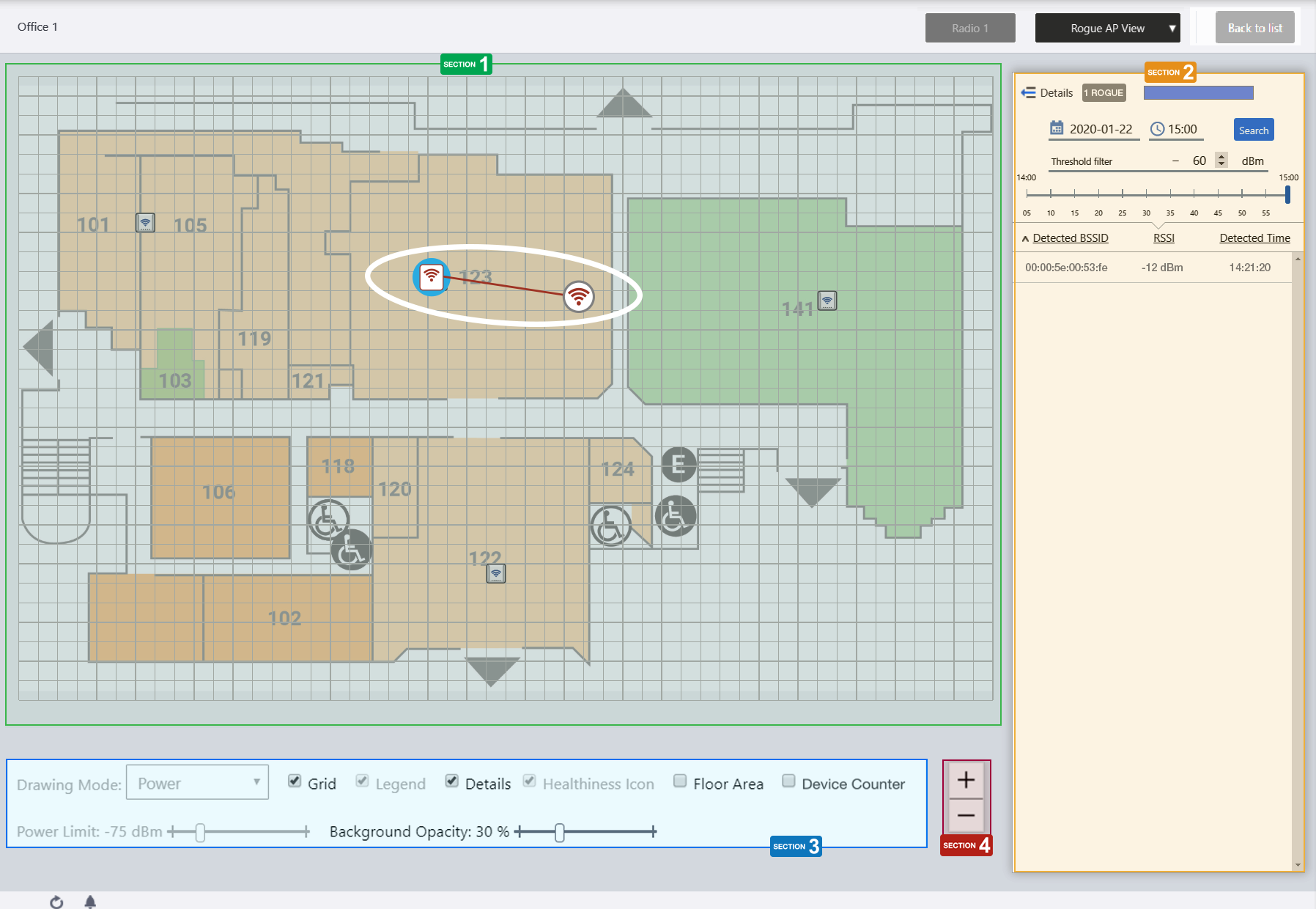
Task: Collapse the Details panel arrow icon
Action: tap(1028, 92)
